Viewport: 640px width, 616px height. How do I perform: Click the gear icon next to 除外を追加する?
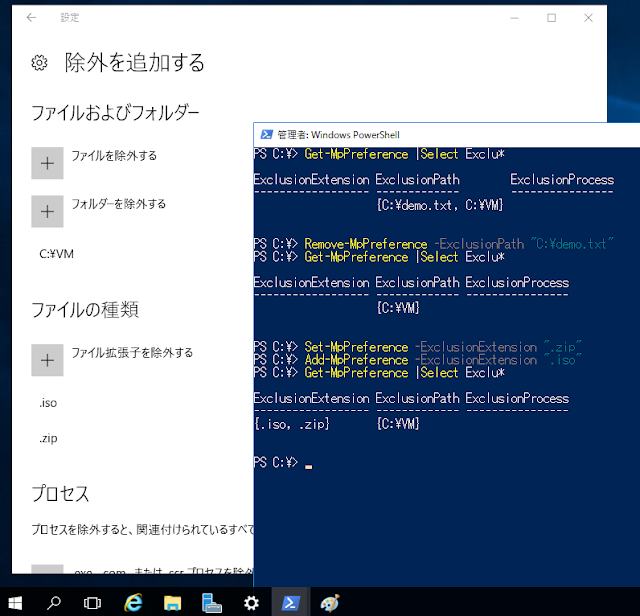click(x=39, y=63)
